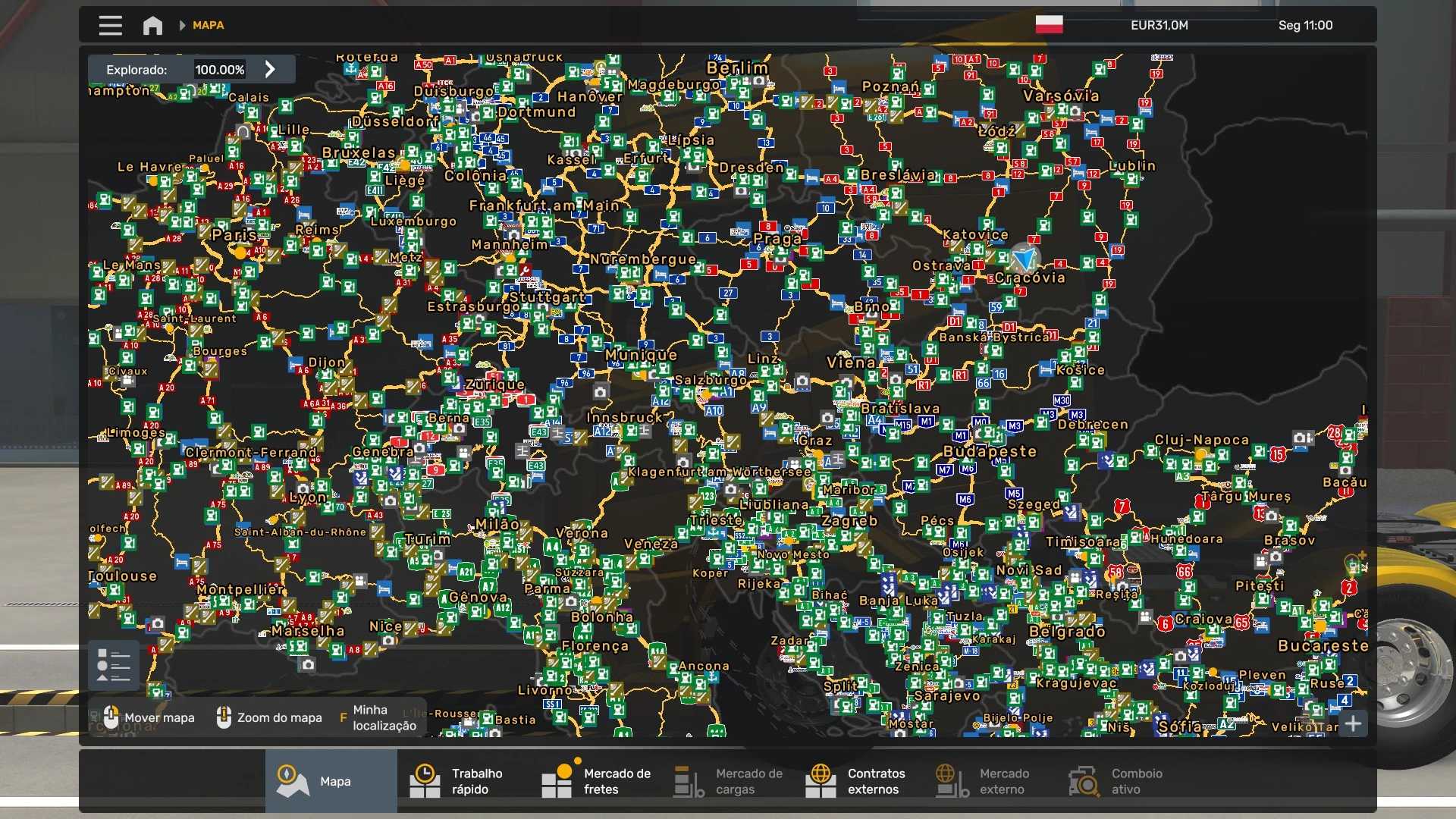Click the MAPA breadcrumb arrow
1456x819 pixels.
(182, 25)
